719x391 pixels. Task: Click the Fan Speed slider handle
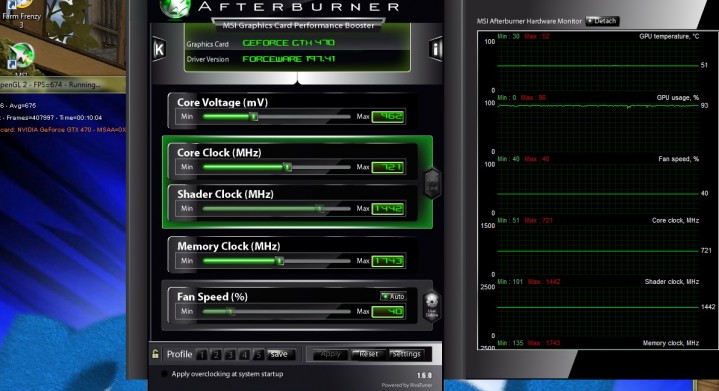click(x=231, y=312)
